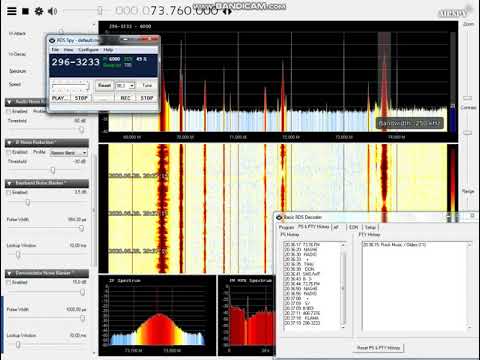The width and height of the screenshot is (480, 360).
Task: Open the Configure menu in RDS Spy
Action: point(88,50)
